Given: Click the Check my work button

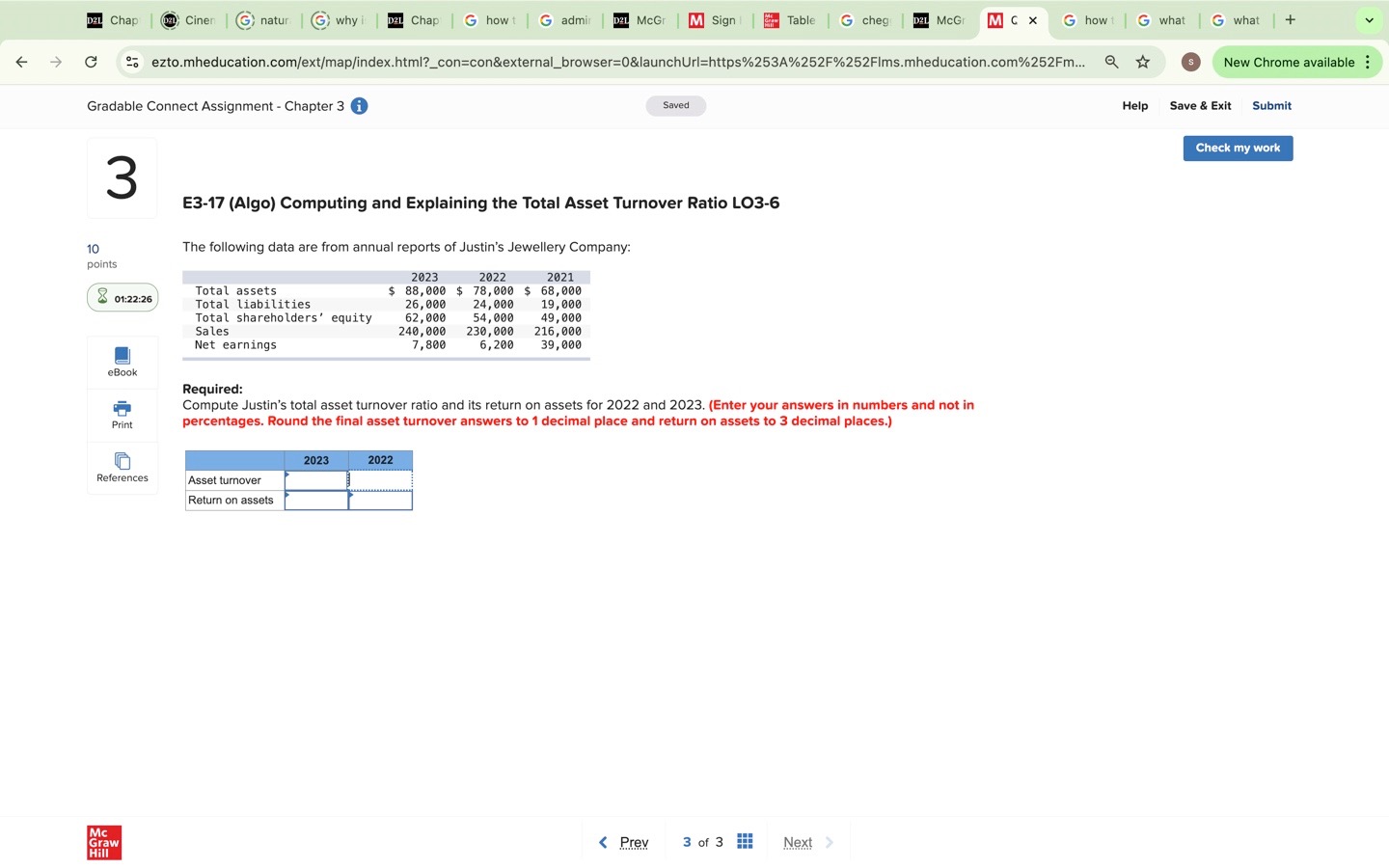Looking at the screenshot, I should tap(1238, 148).
